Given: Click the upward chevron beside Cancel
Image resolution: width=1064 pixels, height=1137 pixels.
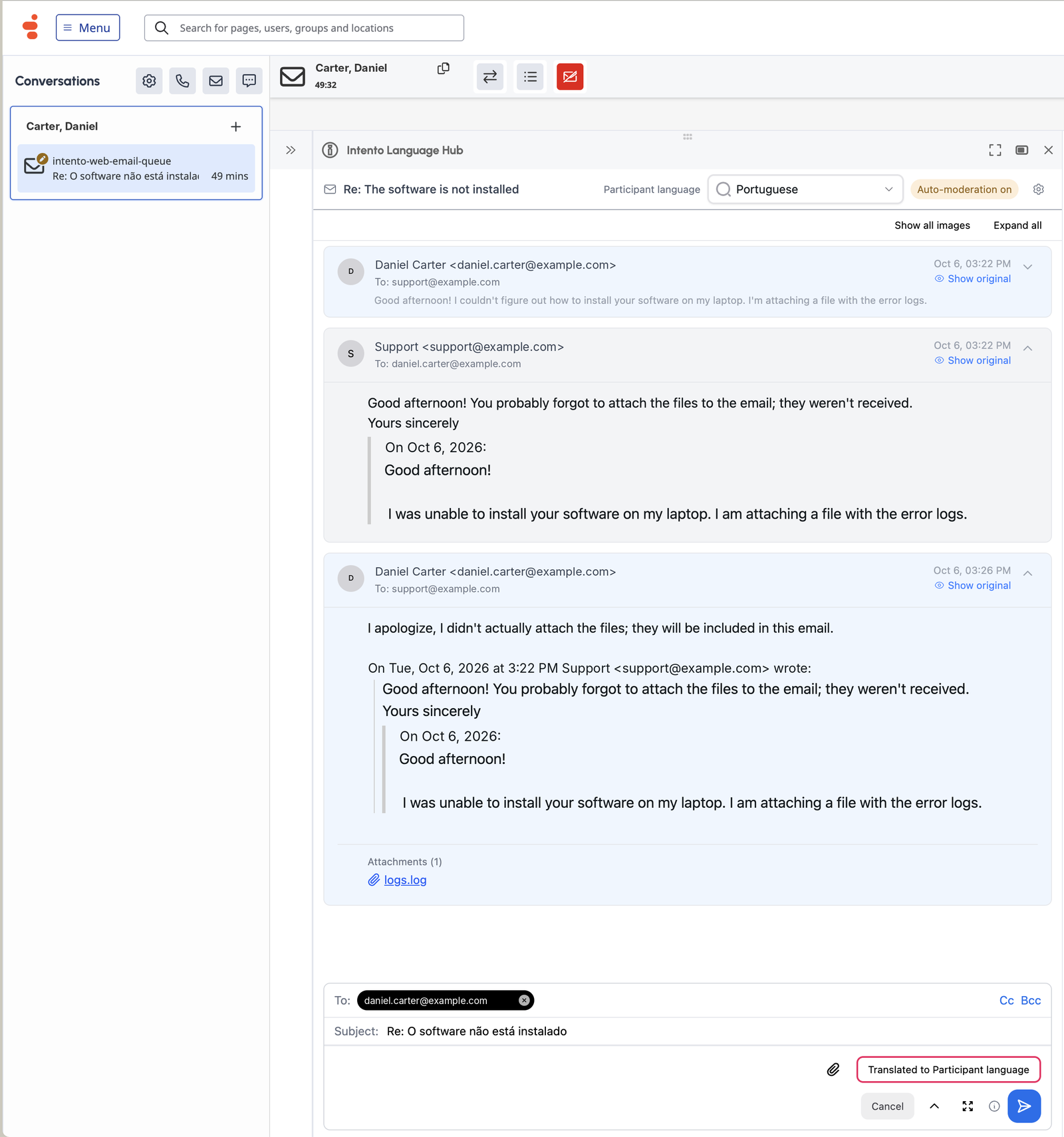Looking at the screenshot, I should pos(934,1106).
